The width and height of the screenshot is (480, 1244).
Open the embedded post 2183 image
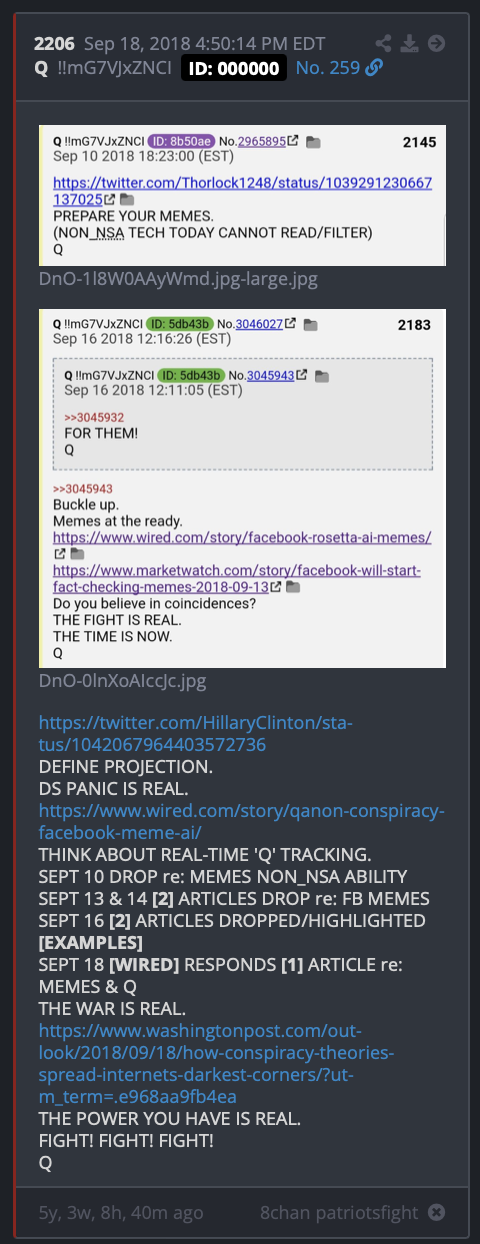point(242,488)
